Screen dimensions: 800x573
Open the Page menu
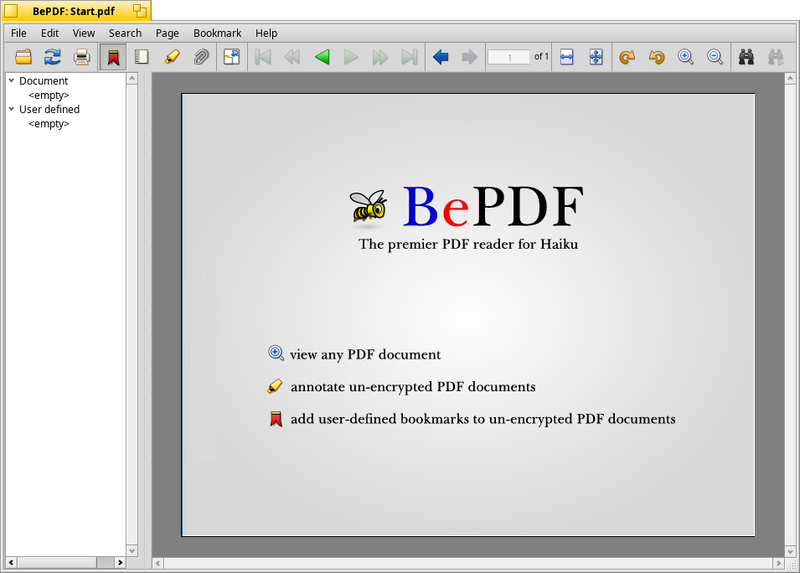167,33
